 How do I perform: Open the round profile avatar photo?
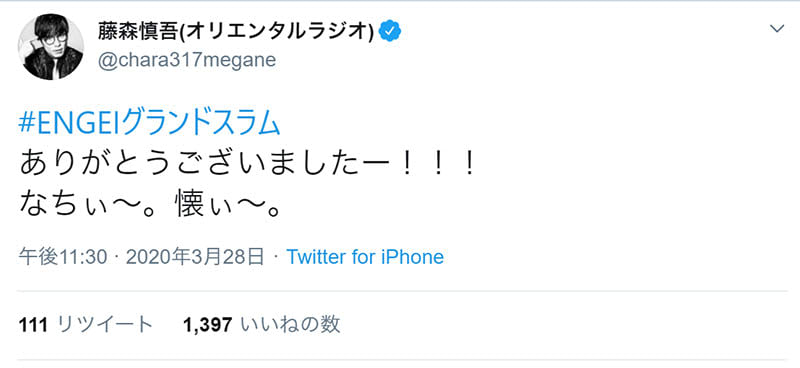tap(51, 46)
